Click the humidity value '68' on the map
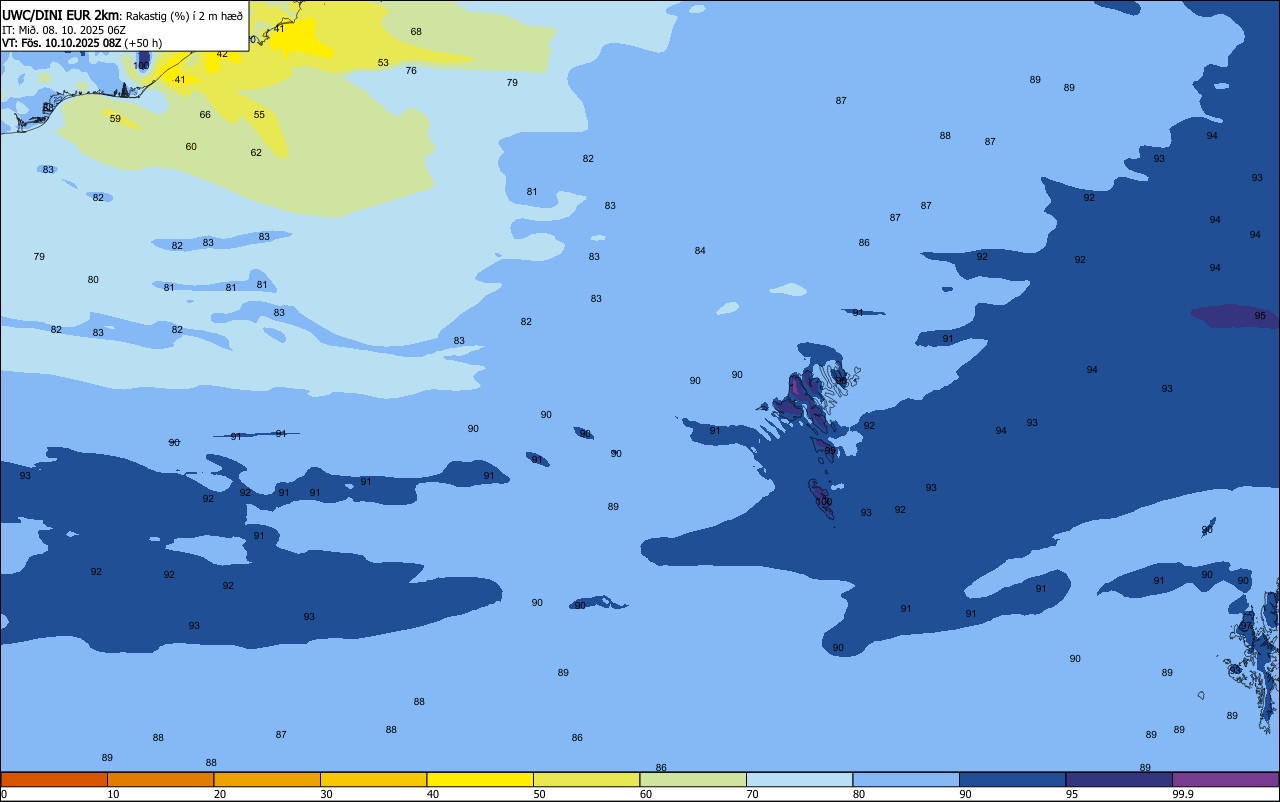1280x802 pixels. point(416,32)
